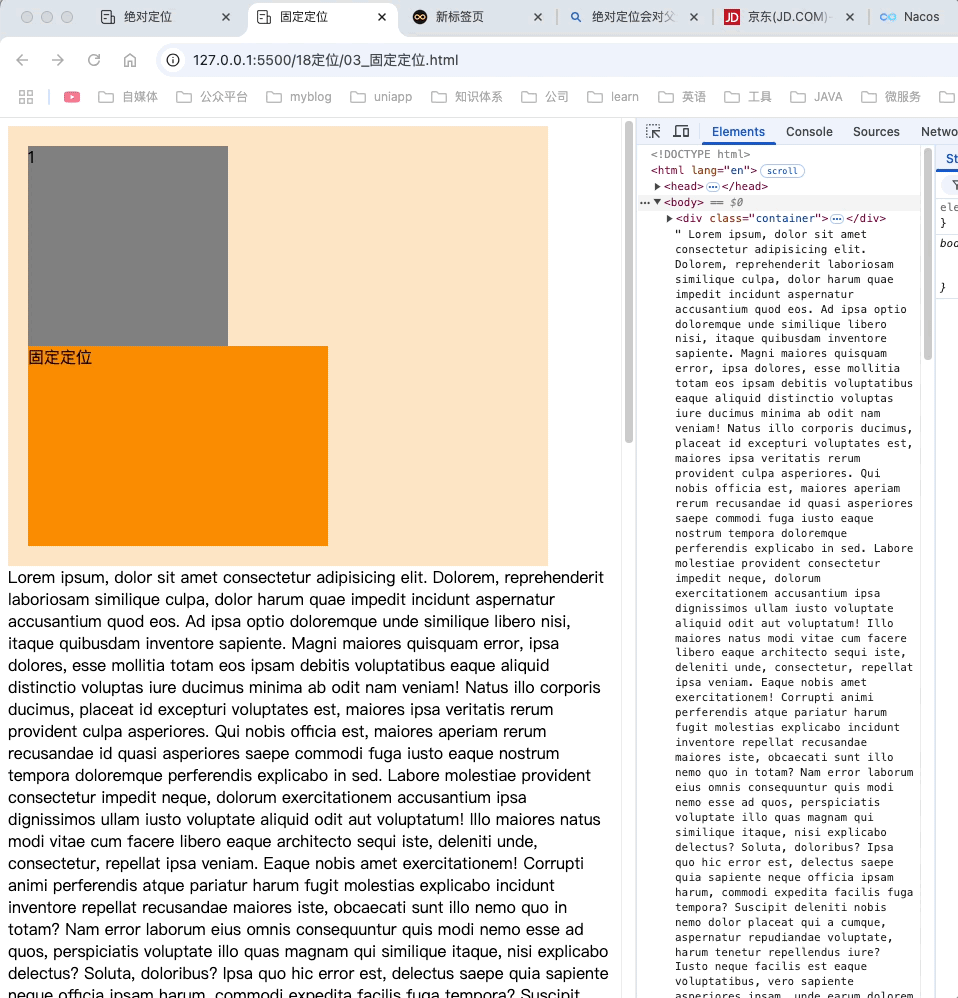Viewport: 958px width, 998px height.
Task: Open the 知识体系 bookmark folder
Action: [x=467, y=97]
